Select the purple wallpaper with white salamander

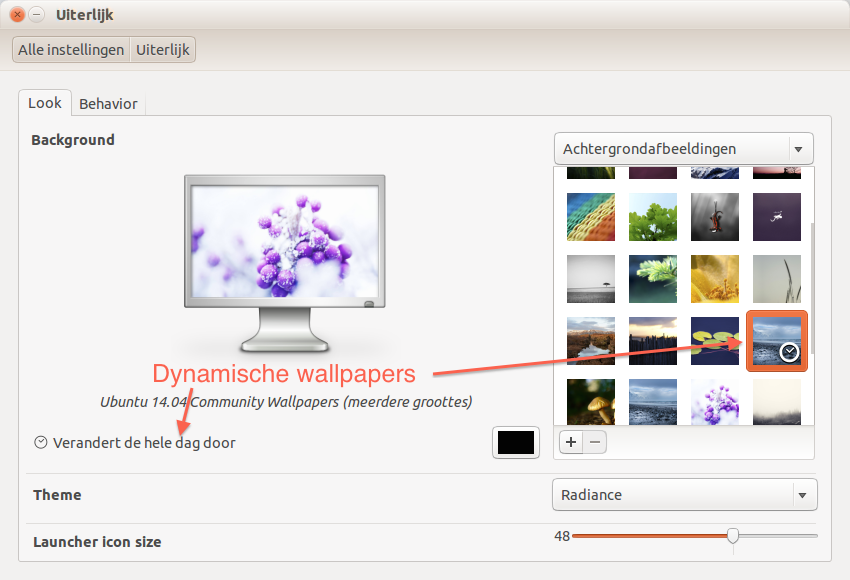pyautogui.click(x=776, y=217)
